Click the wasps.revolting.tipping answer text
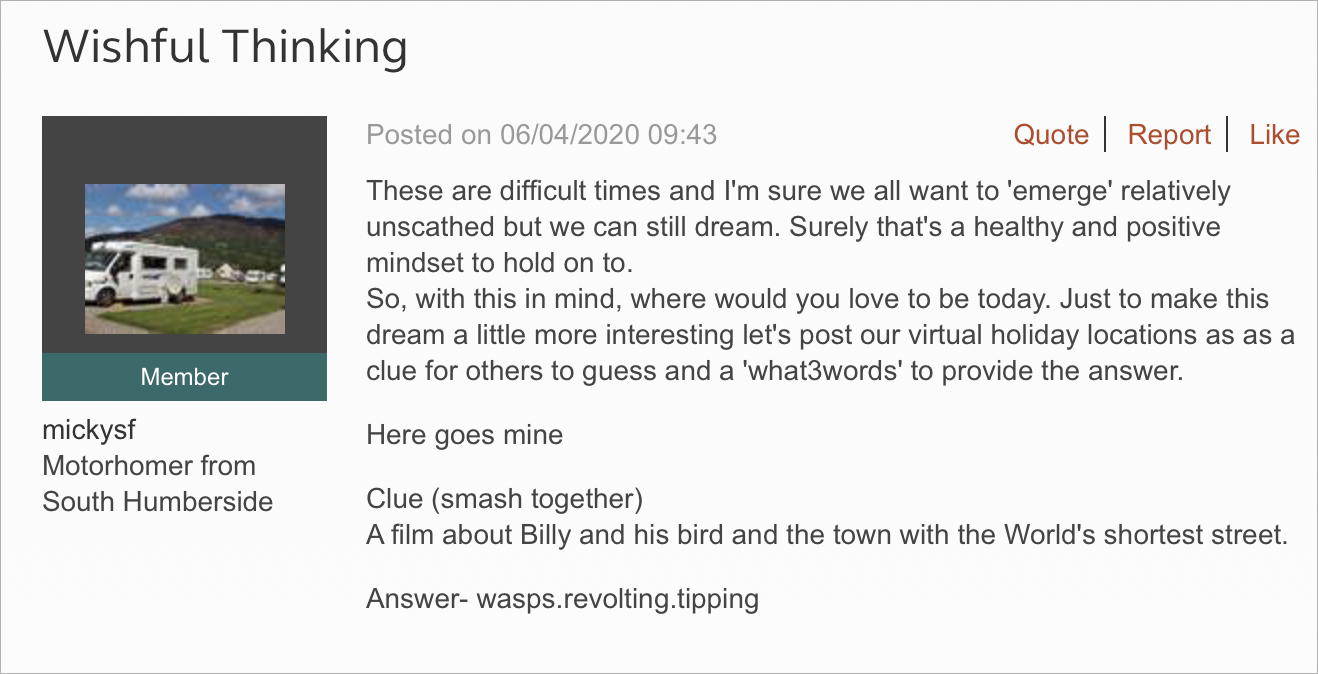This screenshot has width=1318, height=674. [x=618, y=599]
